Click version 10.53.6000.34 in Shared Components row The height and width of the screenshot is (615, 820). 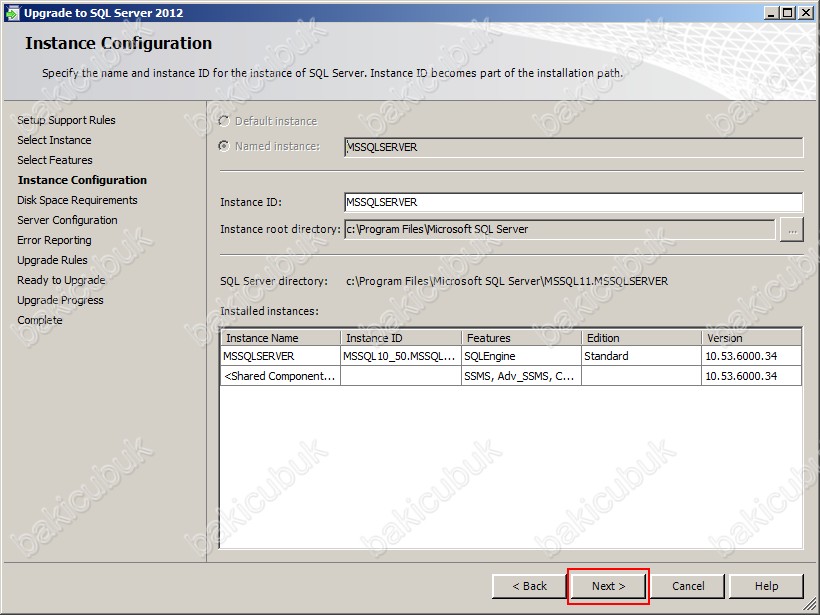(751, 376)
